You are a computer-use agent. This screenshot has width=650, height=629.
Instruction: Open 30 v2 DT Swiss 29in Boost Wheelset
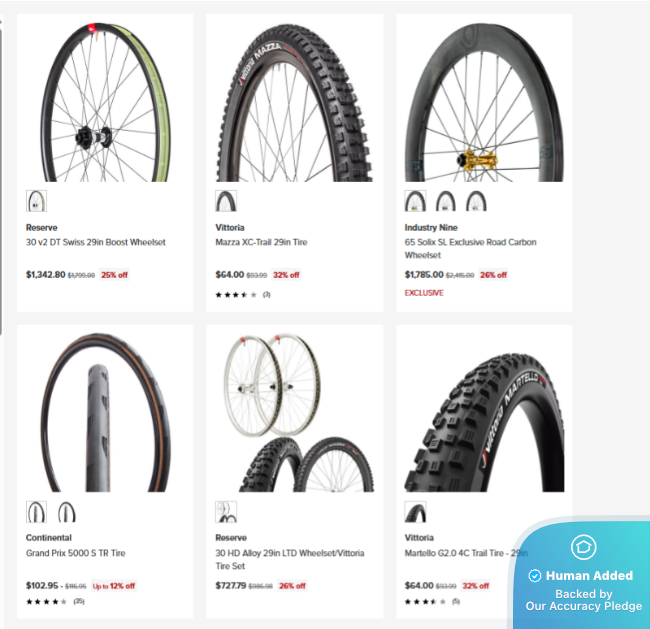96,242
